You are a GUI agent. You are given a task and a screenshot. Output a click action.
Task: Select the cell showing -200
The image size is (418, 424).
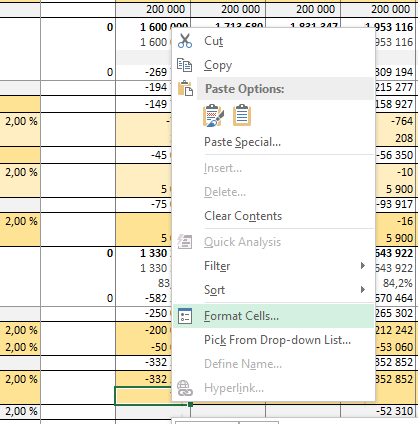click(x=144, y=330)
